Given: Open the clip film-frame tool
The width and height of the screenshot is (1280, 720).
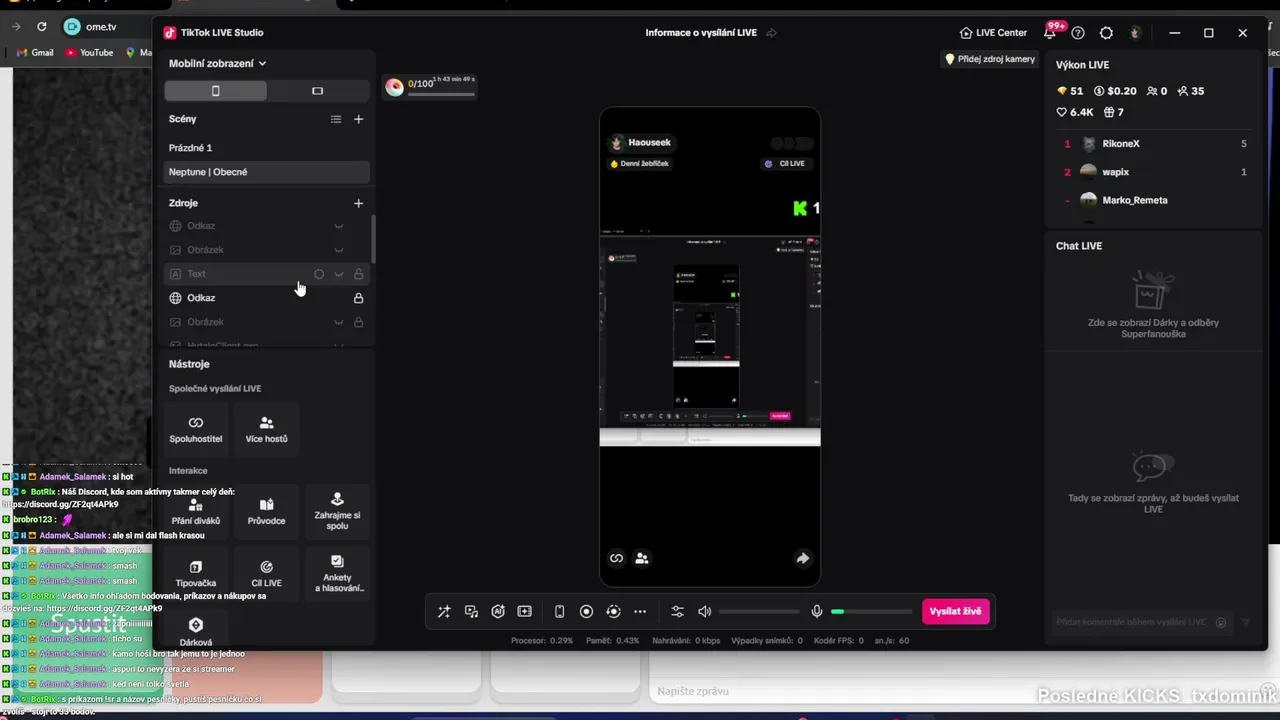Looking at the screenshot, I should click(x=524, y=612).
